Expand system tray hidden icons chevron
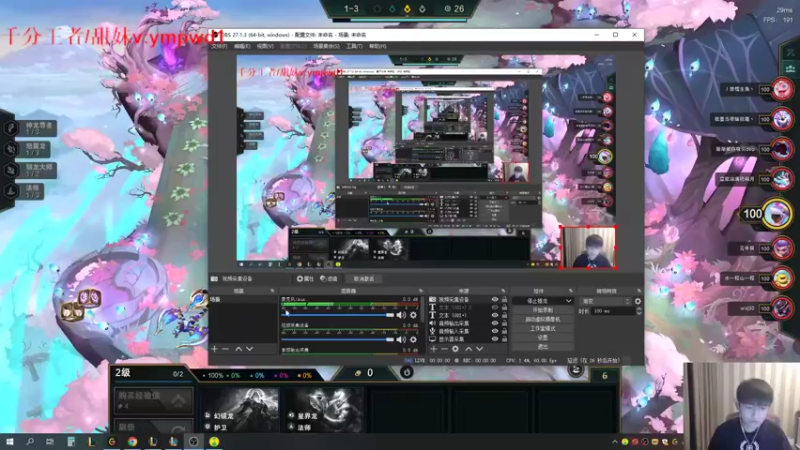Viewport: 800px width, 450px height. pyautogui.click(x=614, y=442)
